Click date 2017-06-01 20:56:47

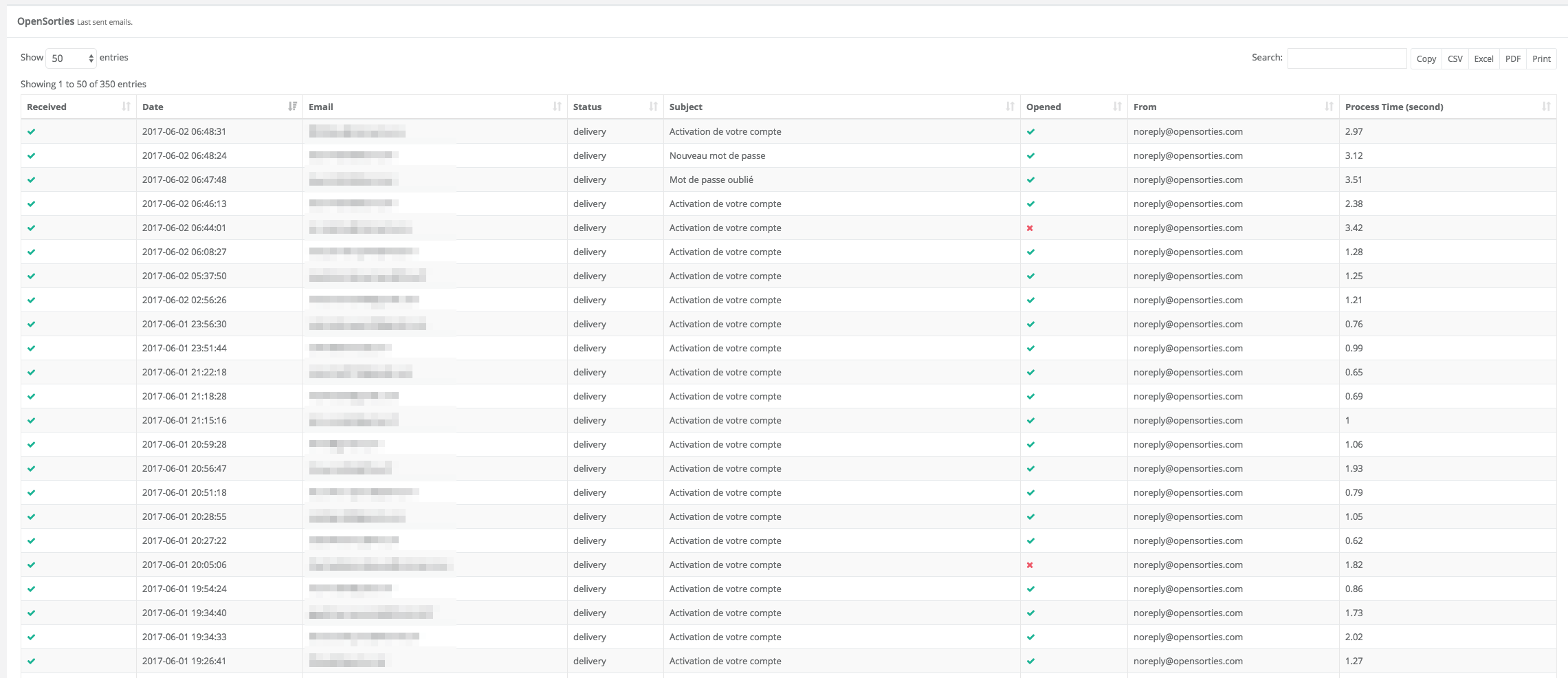[x=184, y=468]
